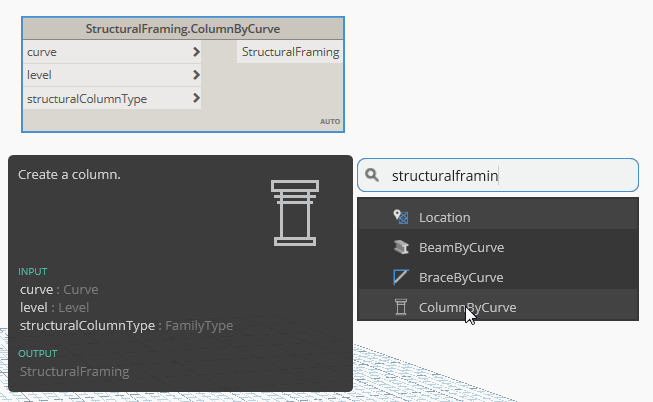Image resolution: width=653 pixels, height=402 pixels.
Task: Click the magnifier icon in the search box
Action: click(372, 175)
